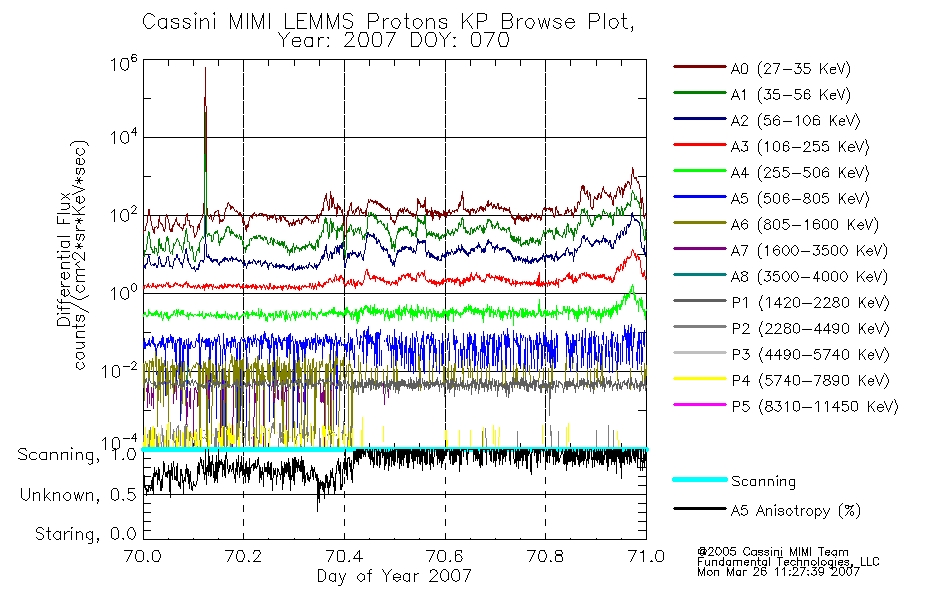Click the 71.0 tick label on x-axis
Screen dimensions: 950x600
(x=646, y=556)
